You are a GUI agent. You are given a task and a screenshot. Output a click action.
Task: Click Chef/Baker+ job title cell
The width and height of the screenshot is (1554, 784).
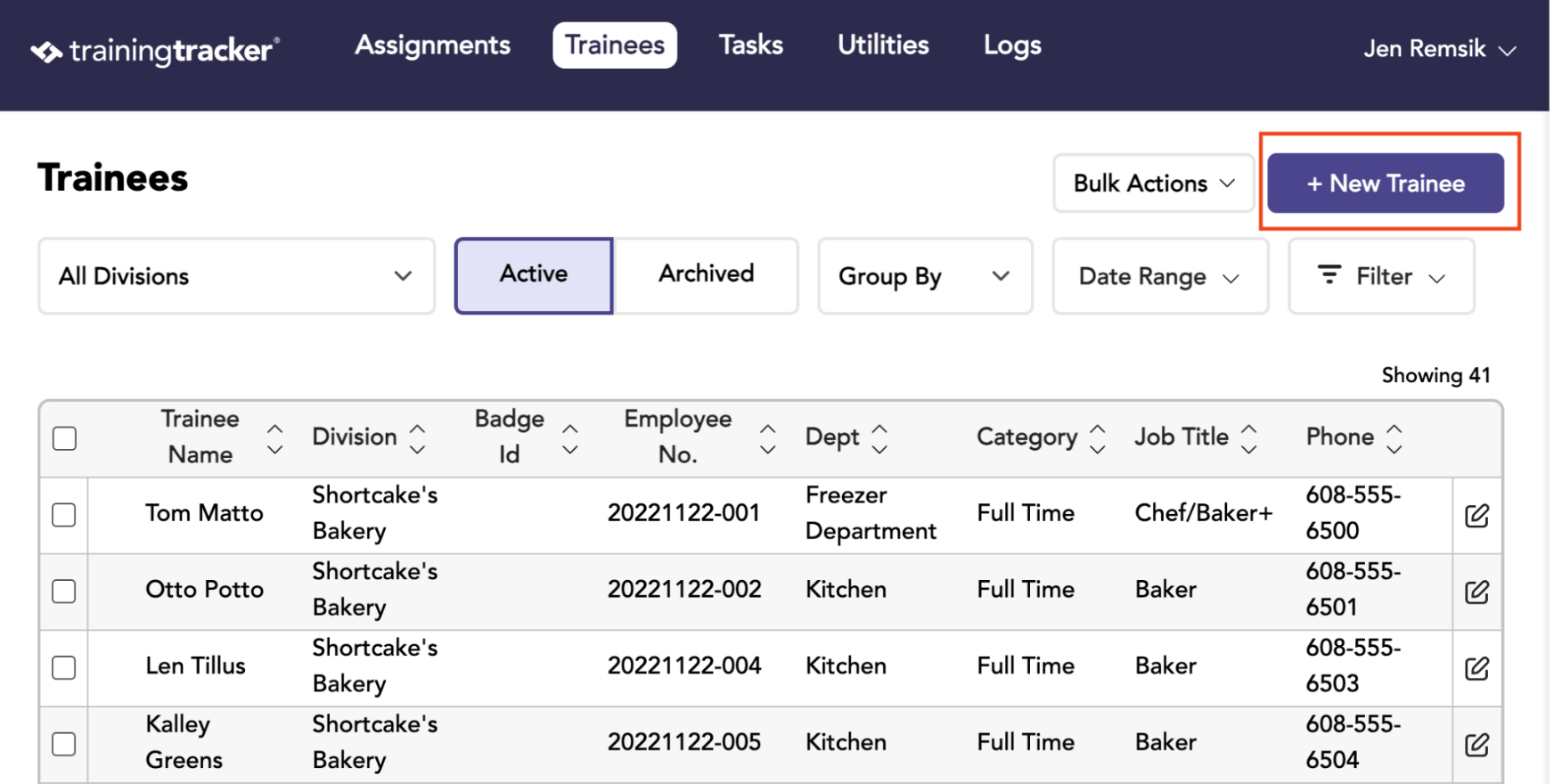(x=1204, y=513)
